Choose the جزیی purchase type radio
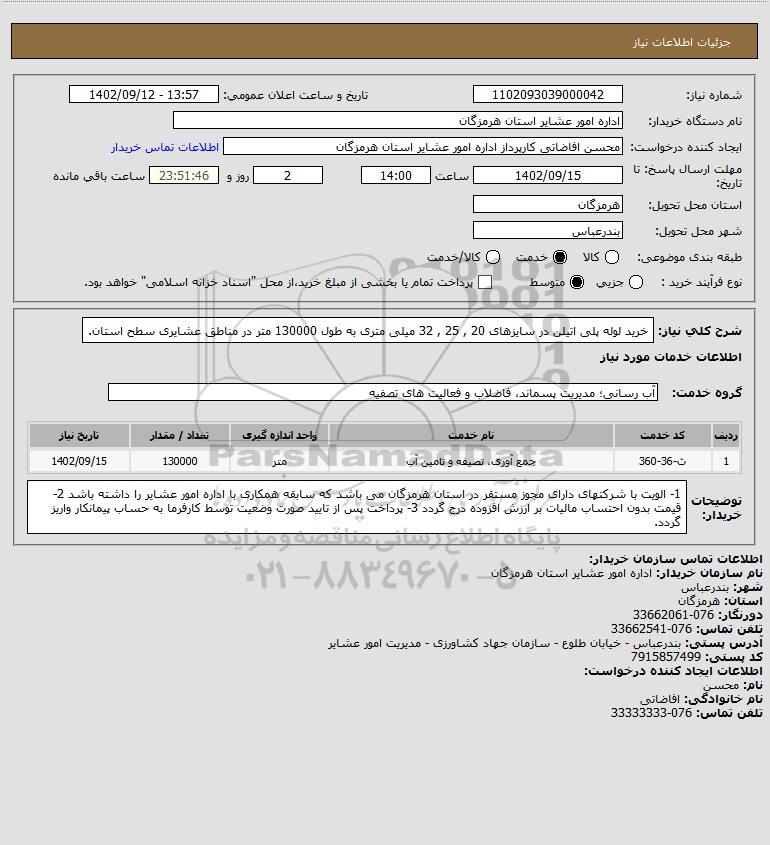Image resolution: width=770 pixels, height=845 pixels. (636, 282)
